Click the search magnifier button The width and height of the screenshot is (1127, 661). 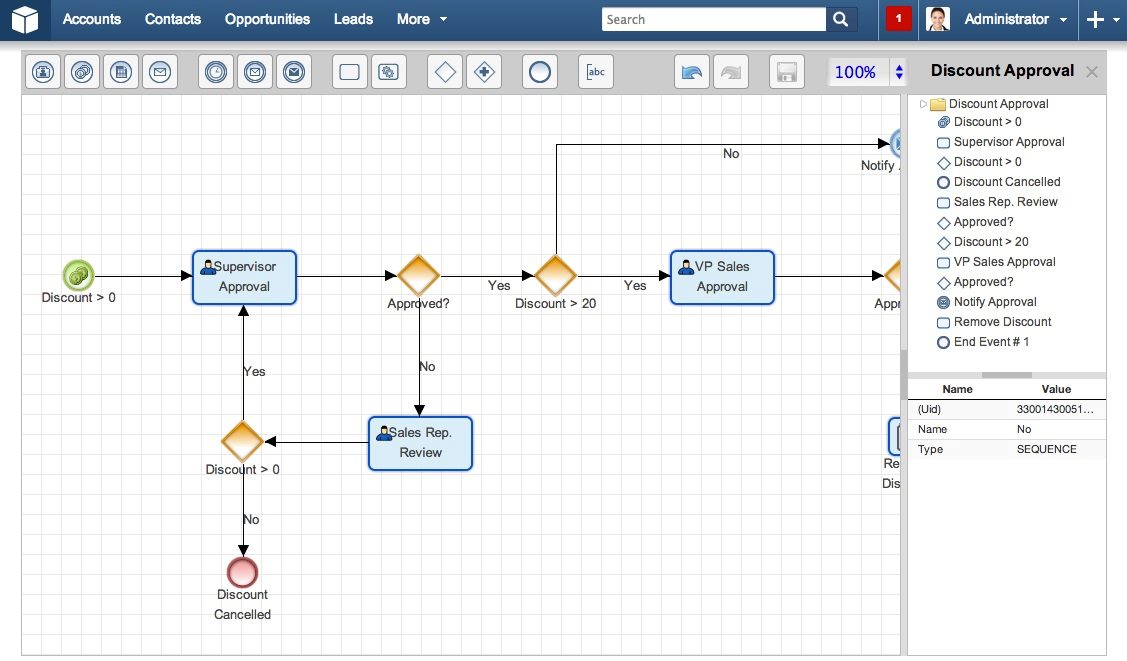pyautogui.click(x=841, y=19)
